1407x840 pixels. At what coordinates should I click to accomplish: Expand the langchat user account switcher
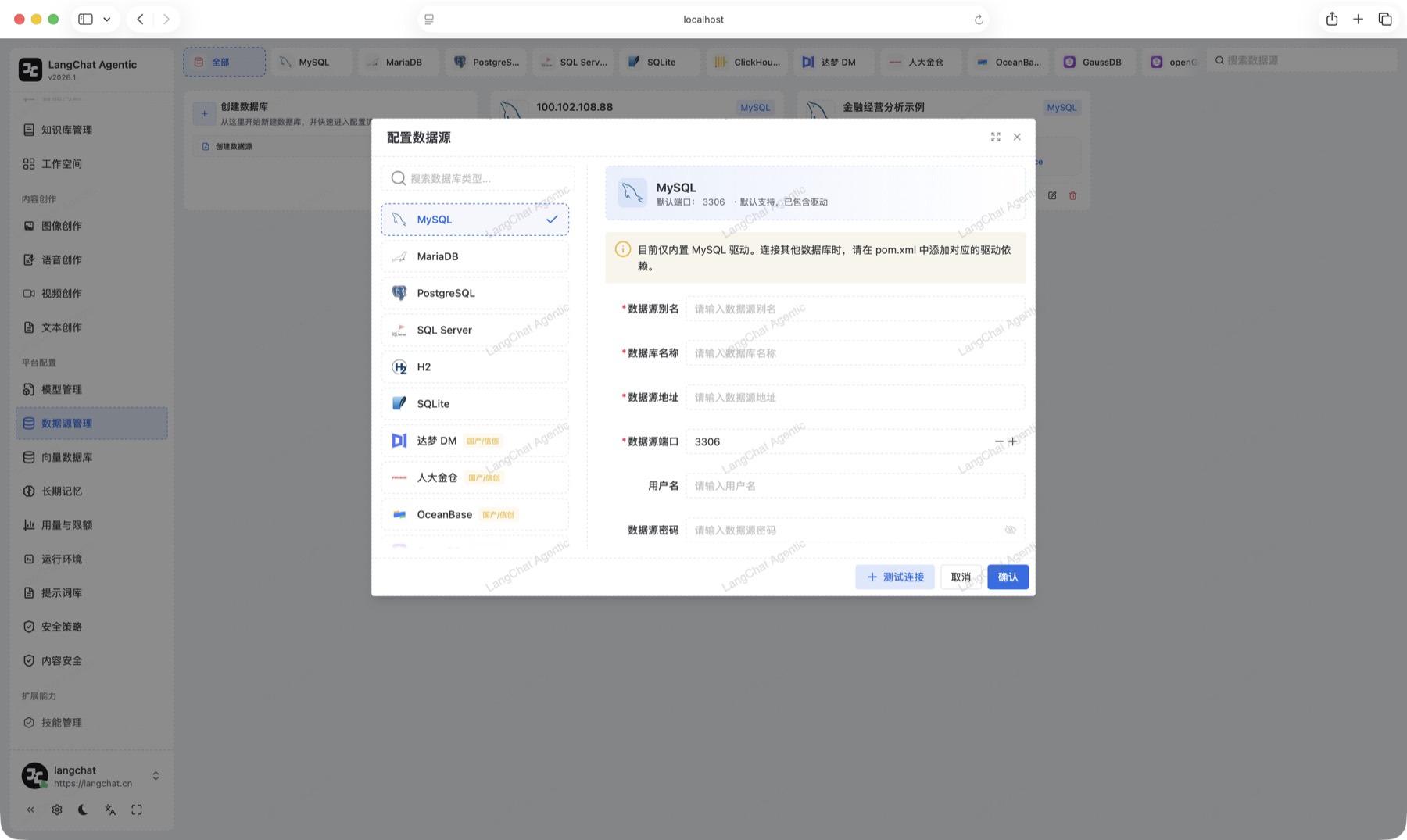156,776
